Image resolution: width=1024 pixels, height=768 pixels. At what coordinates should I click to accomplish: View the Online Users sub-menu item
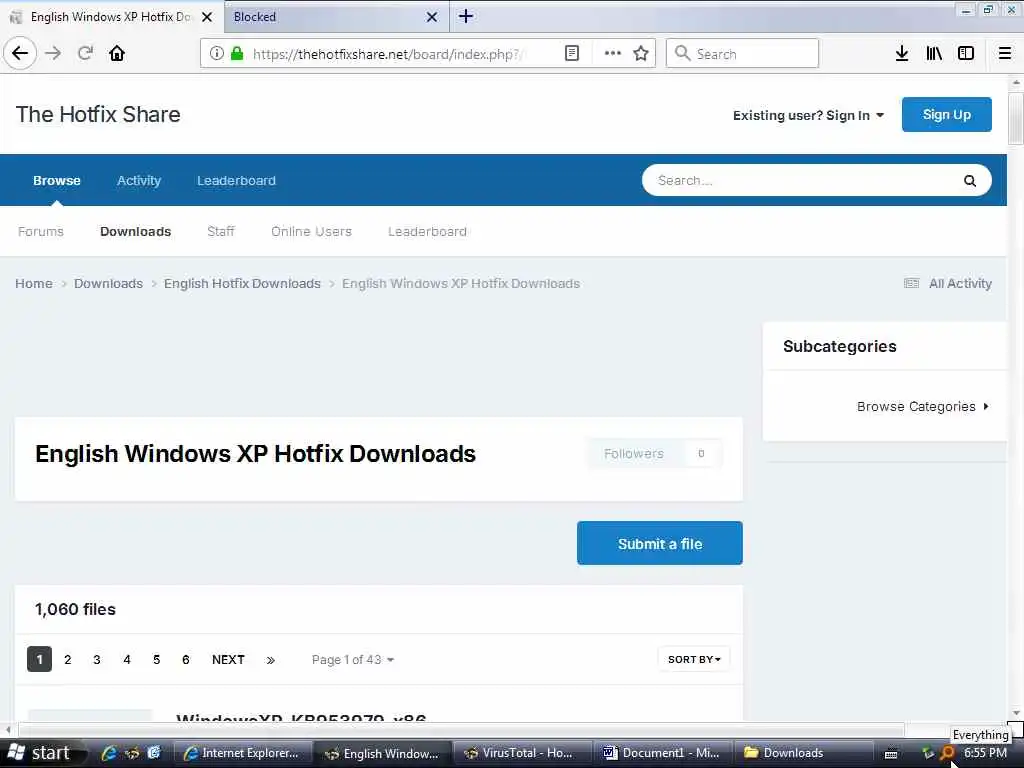tap(311, 231)
